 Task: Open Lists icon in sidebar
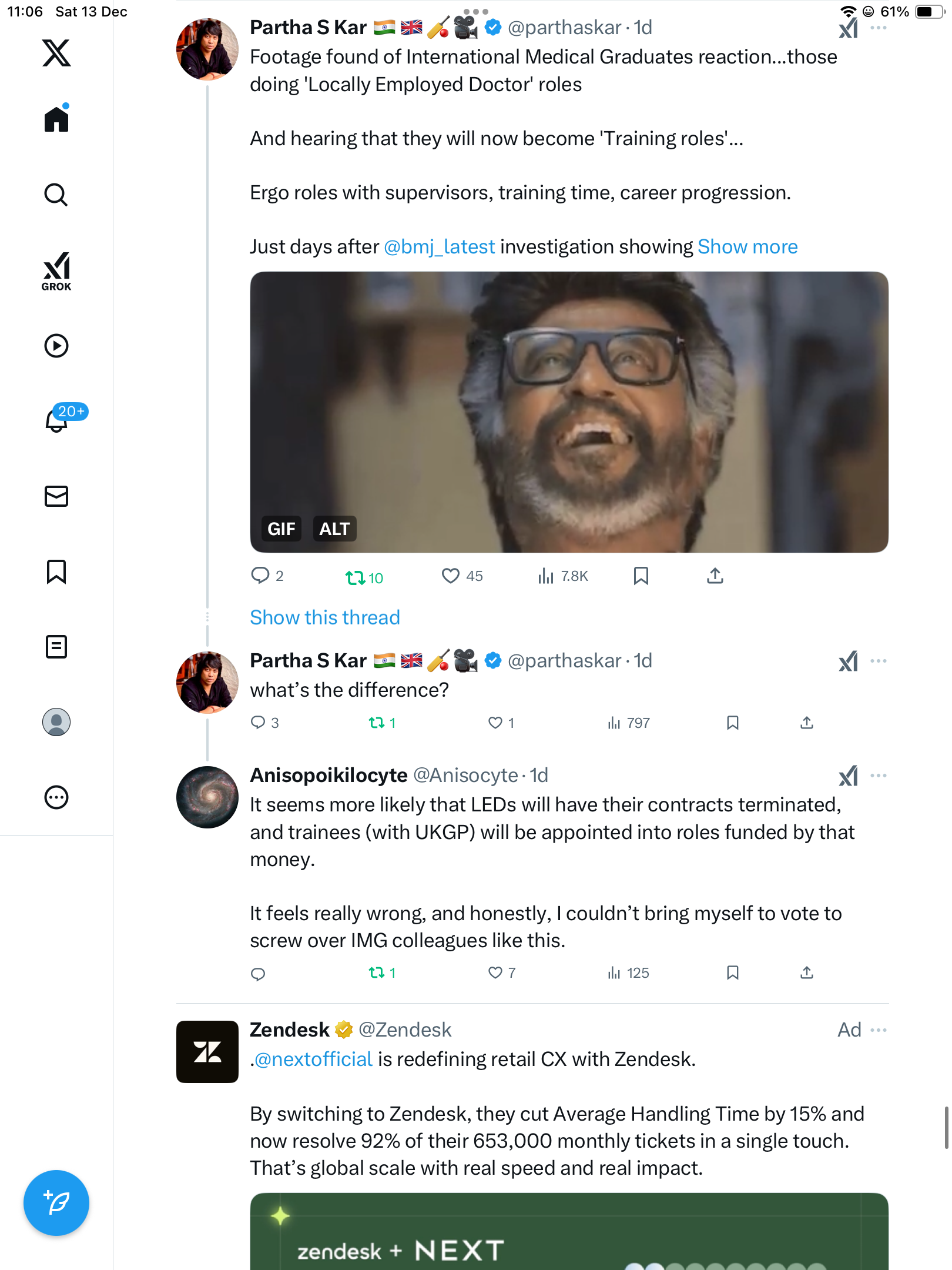click(x=56, y=647)
